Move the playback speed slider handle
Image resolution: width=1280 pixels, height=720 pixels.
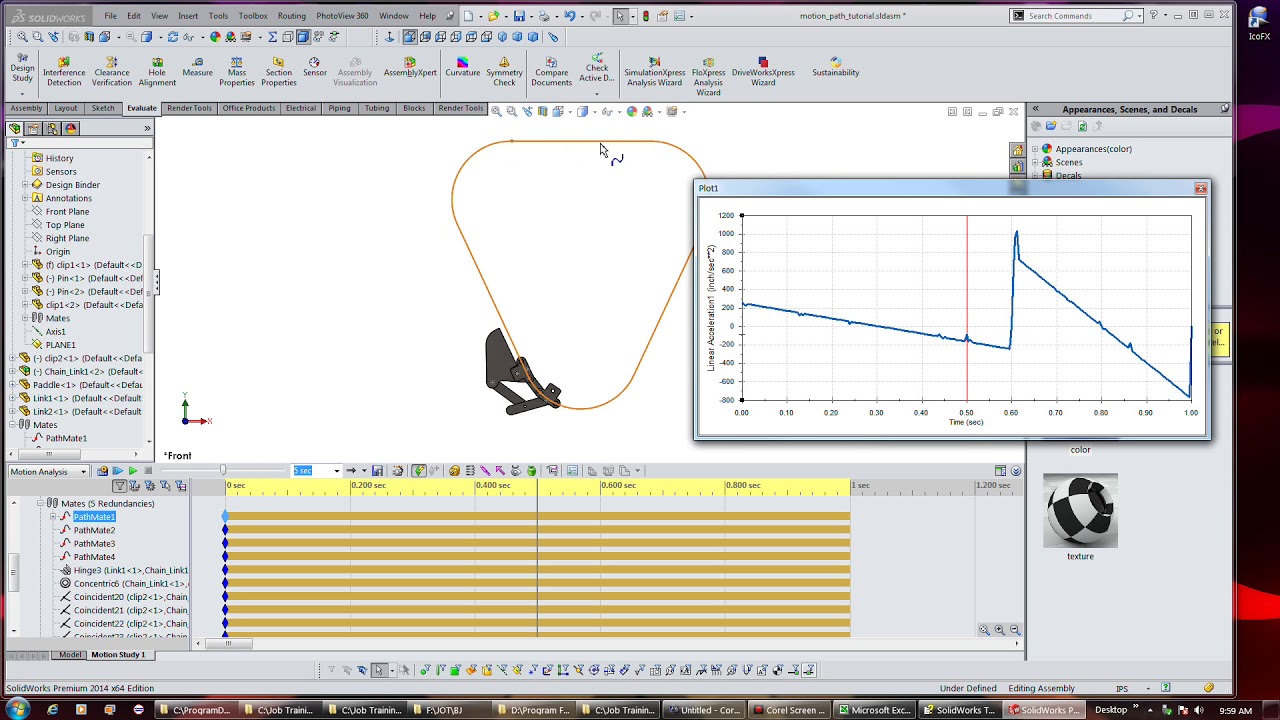223,471
